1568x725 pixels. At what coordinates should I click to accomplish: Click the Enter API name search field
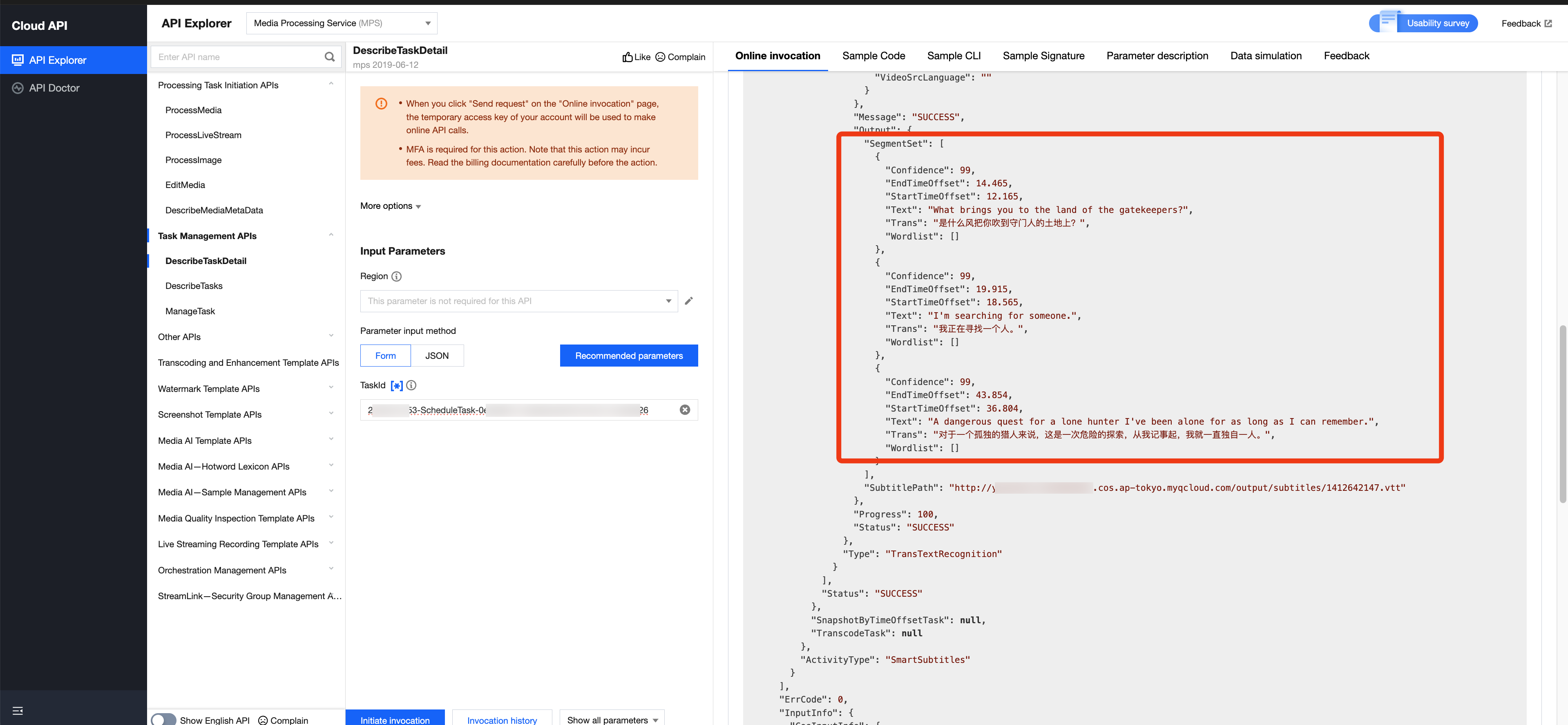[x=237, y=57]
